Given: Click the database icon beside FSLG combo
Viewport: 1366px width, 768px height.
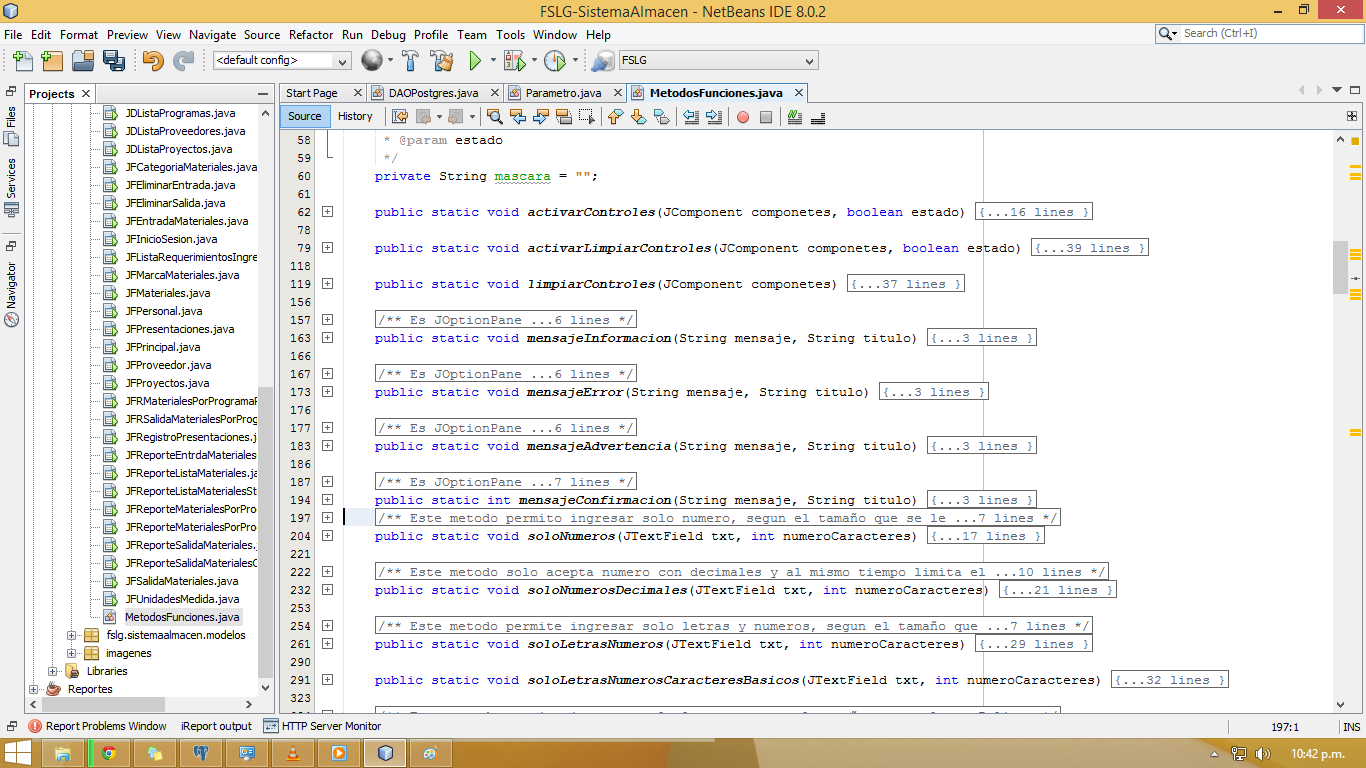Looking at the screenshot, I should tap(603, 60).
